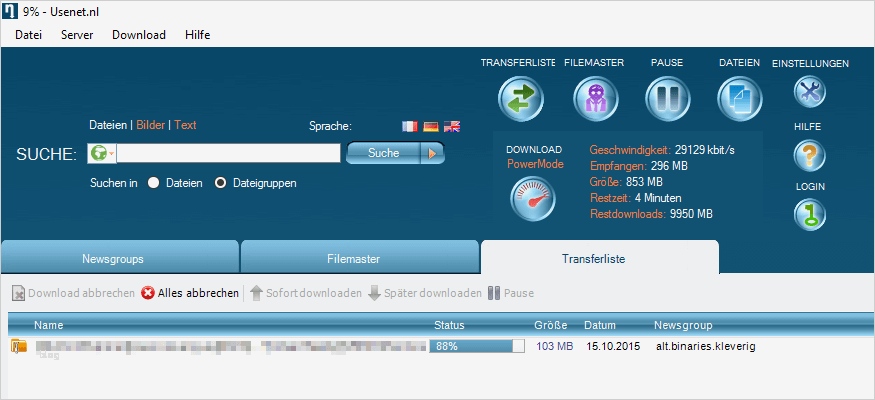Open the Datei menu
The width and height of the screenshot is (875, 400).
pyautogui.click(x=28, y=35)
